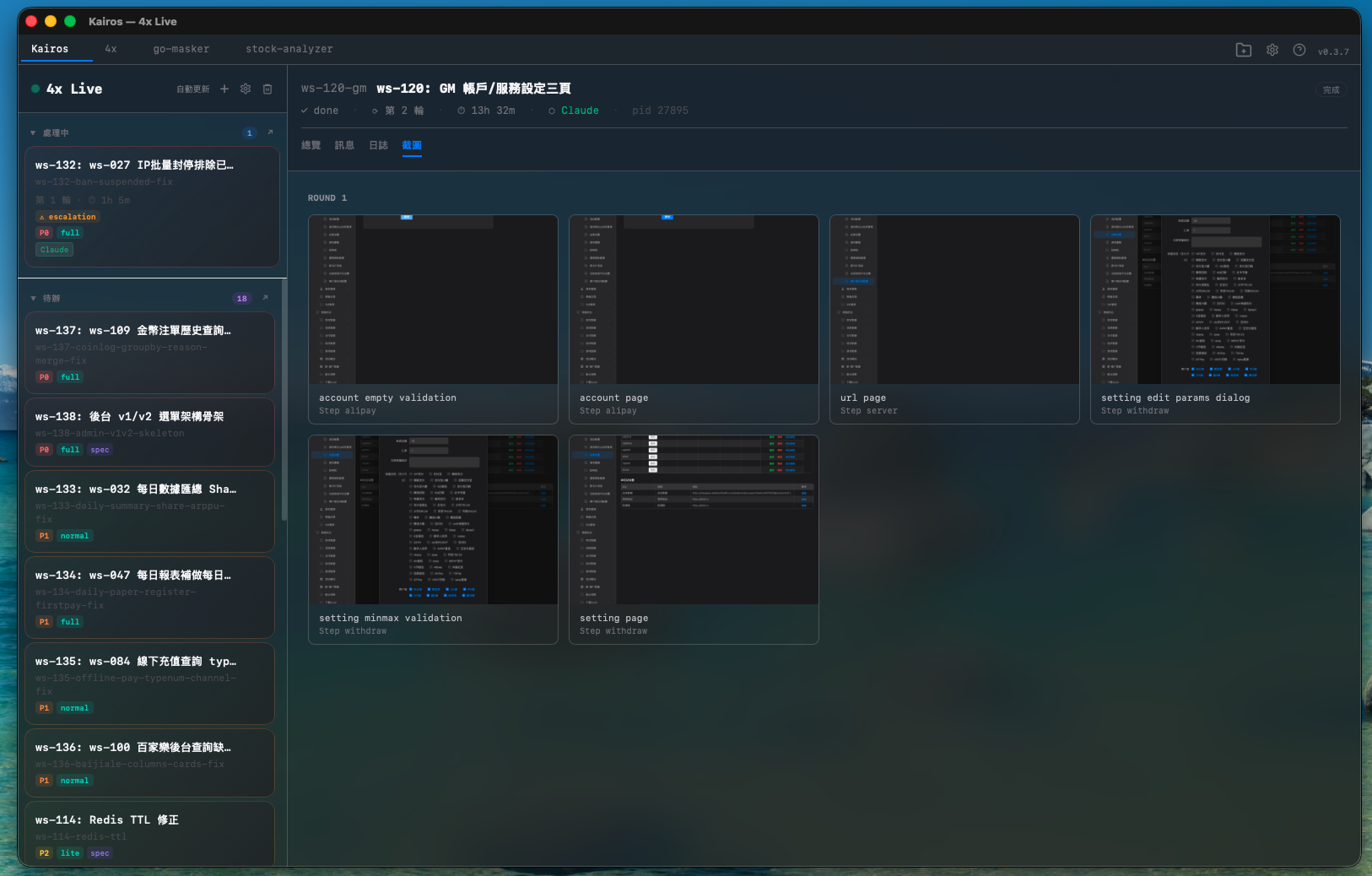The image size is (1372, 876).
Task: Click the 完成 status button
Action: pyautogui.click(x=1331, y=89)
